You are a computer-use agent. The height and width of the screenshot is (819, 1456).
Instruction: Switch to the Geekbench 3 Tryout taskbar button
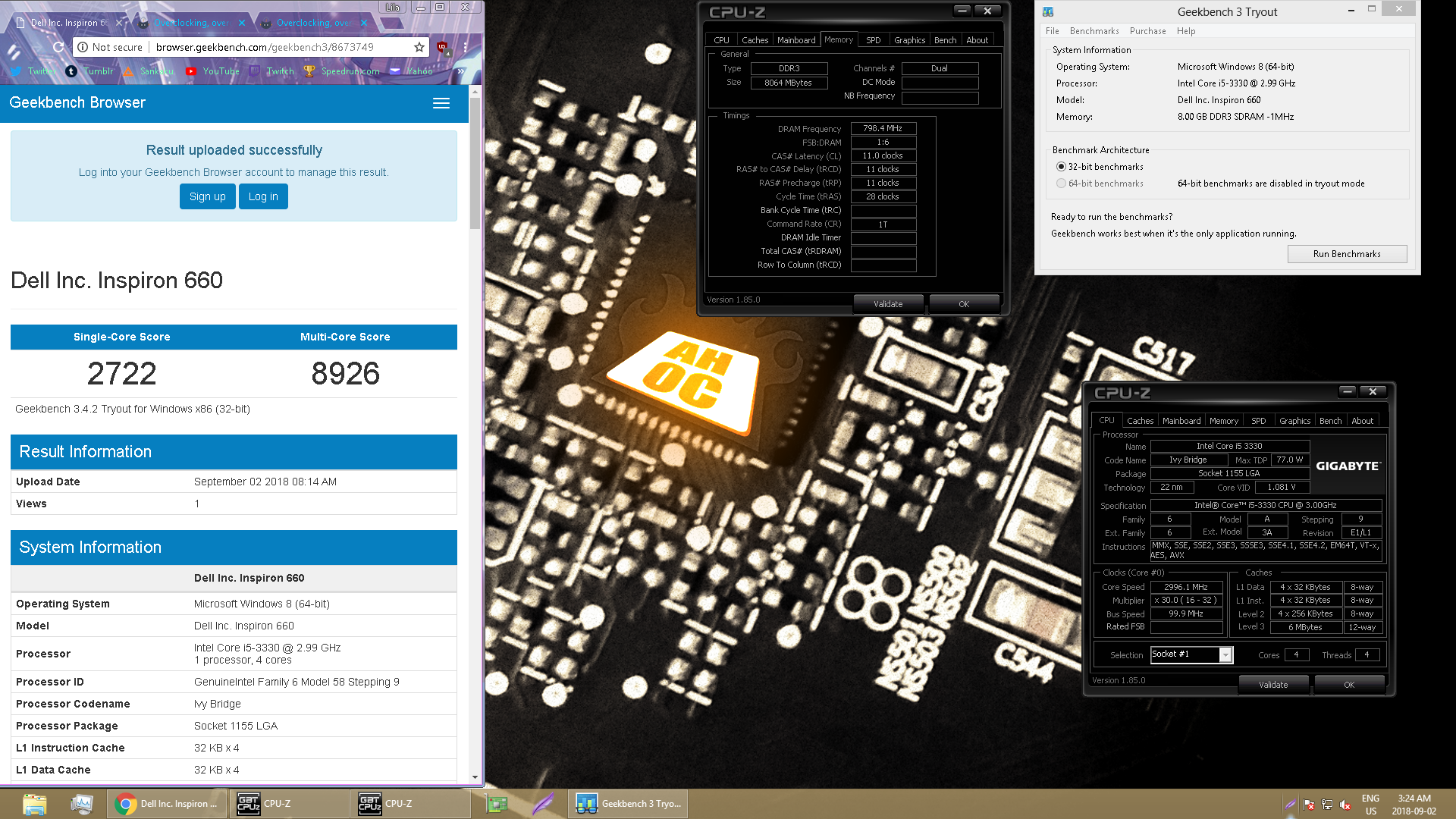[629, 804]
